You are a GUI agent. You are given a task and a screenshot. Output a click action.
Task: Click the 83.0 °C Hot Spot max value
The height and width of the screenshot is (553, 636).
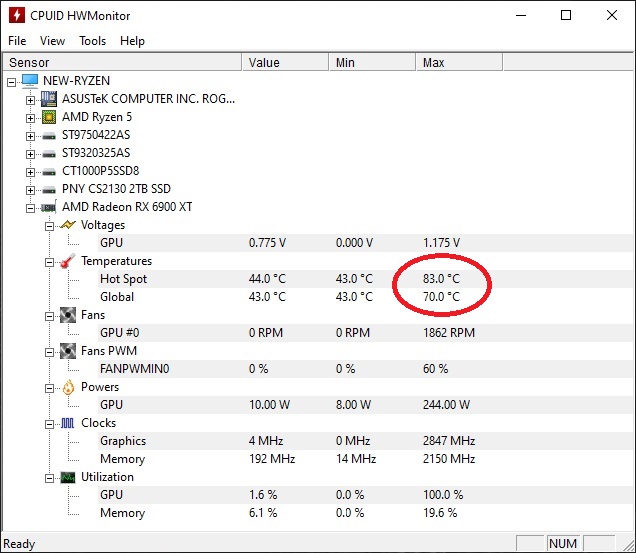pos(441,279)
